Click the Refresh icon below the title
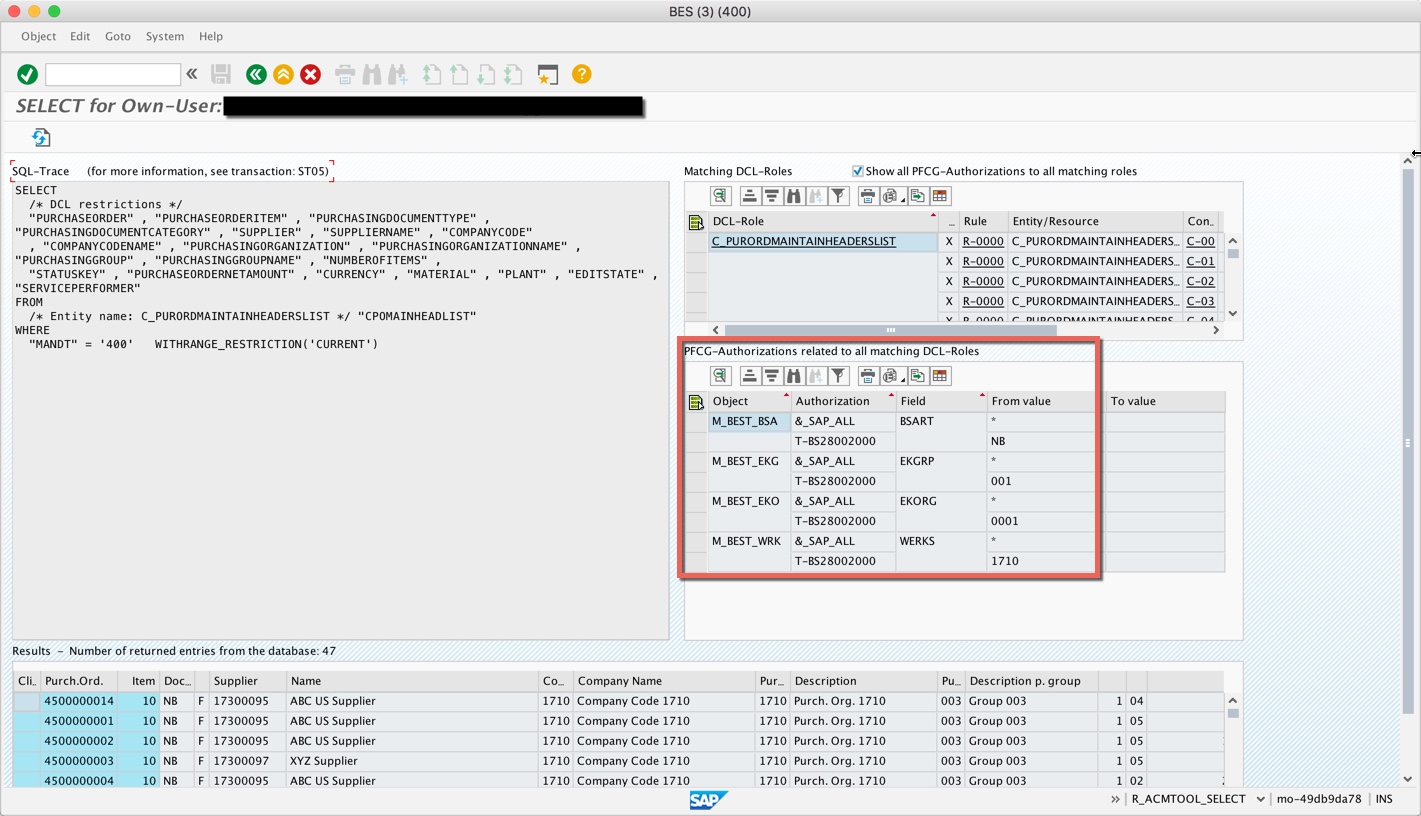The width and height of the screenshot is (1421, 816). coord(40,138)
